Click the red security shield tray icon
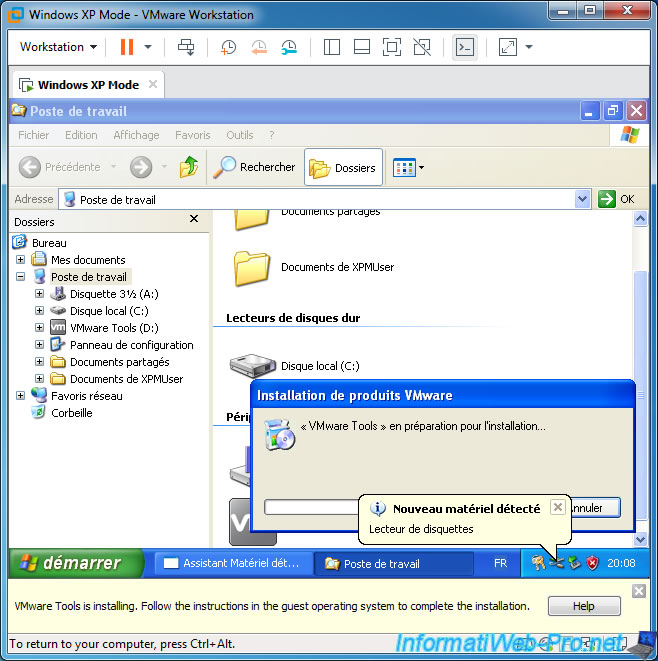658x661 pixels. [592, 563]
